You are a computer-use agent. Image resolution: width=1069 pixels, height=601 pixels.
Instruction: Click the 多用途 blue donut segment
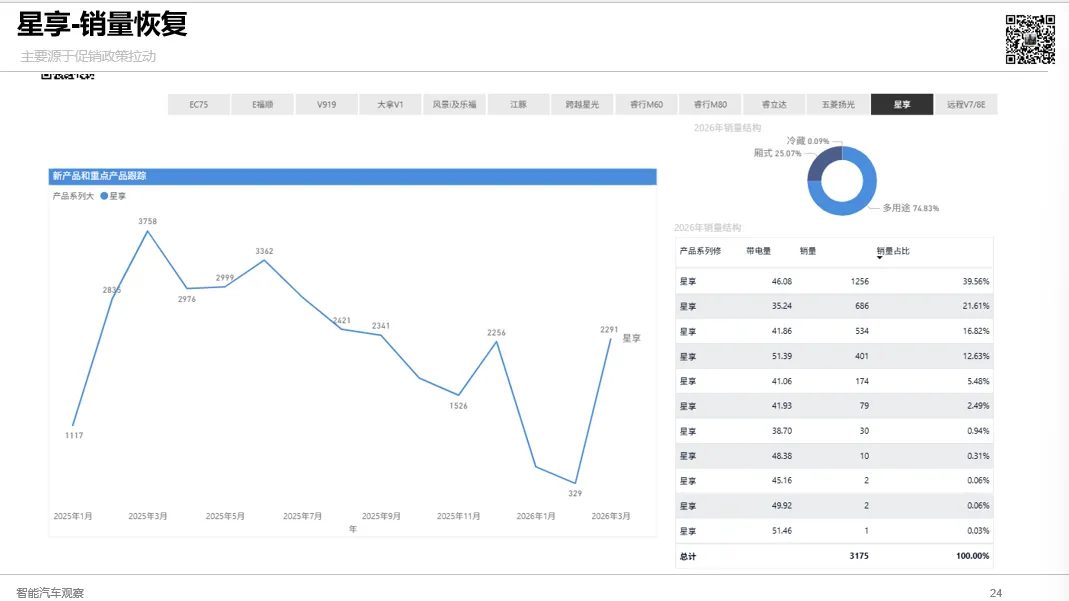pyautogui.click(x=860, y=201)
